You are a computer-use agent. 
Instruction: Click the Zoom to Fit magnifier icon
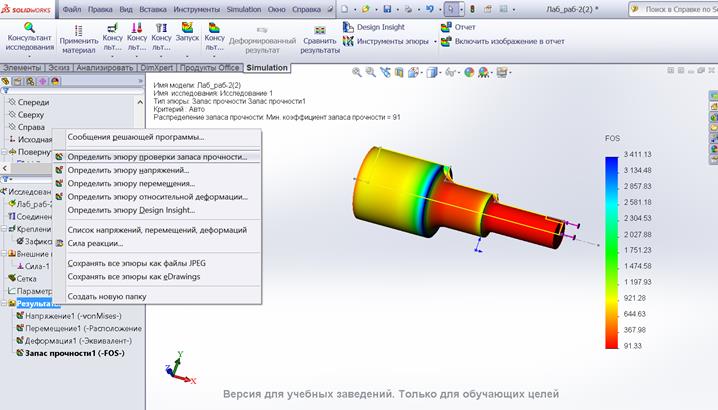coord(356,72)
